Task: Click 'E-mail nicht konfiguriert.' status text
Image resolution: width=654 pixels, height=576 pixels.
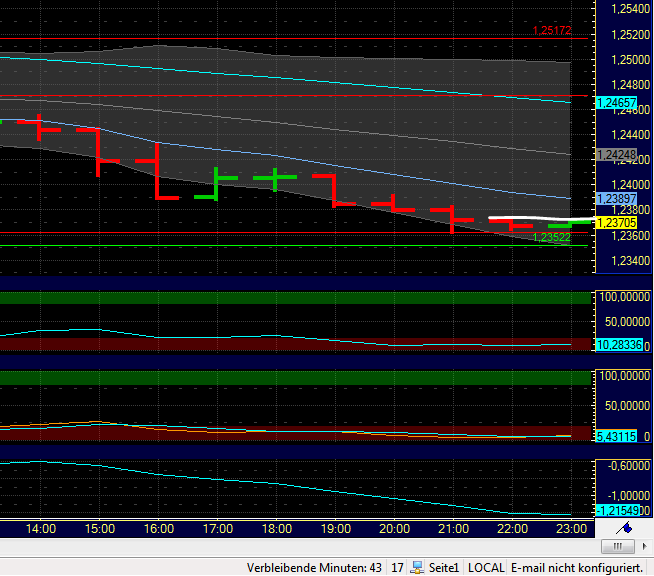Action: [x=577, y=568]
